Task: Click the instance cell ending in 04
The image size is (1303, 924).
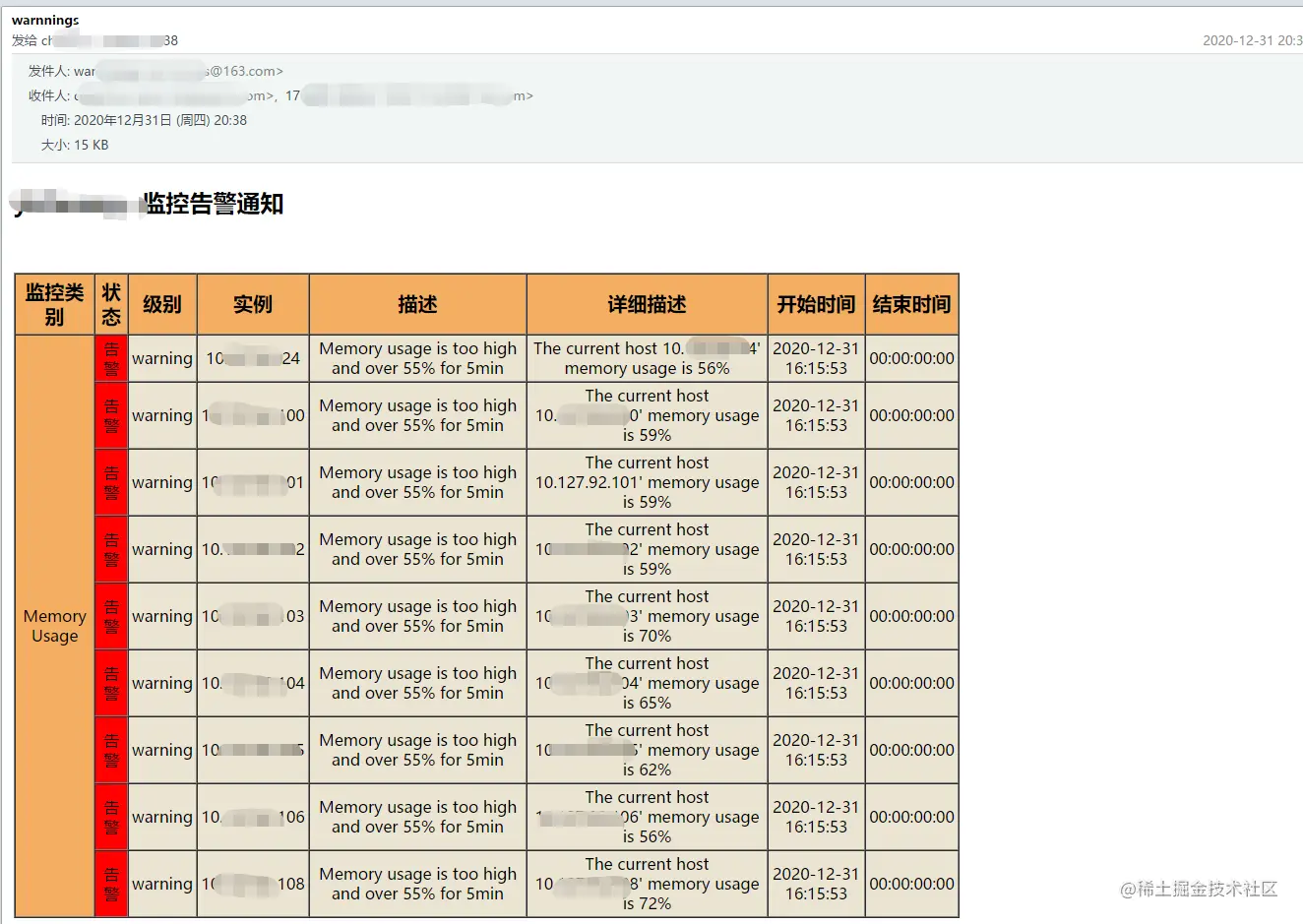Action: click(x=253, y=683)
